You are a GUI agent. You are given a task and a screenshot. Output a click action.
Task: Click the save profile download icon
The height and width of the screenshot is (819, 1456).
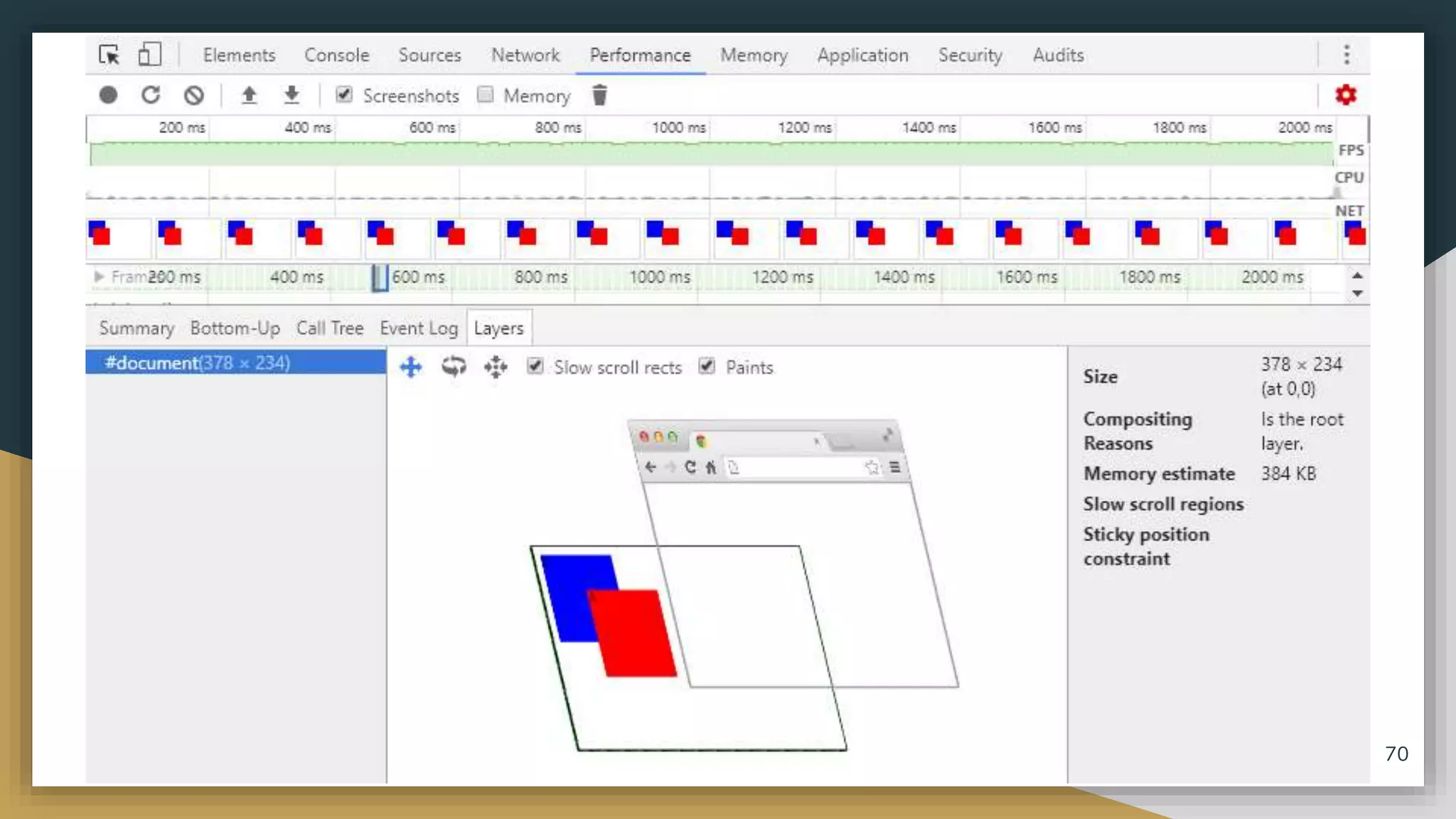(x=291, y=95)
